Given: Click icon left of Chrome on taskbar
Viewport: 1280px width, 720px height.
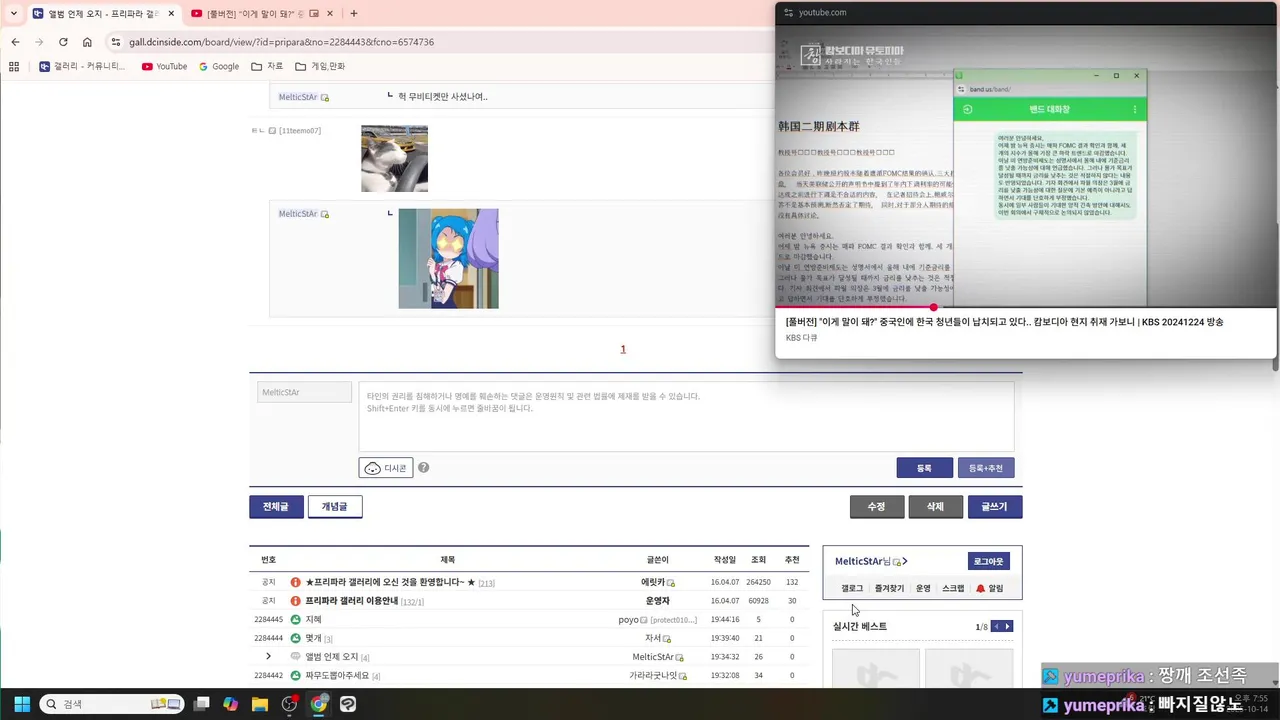Looking at the screenshot, I should 289,704.
